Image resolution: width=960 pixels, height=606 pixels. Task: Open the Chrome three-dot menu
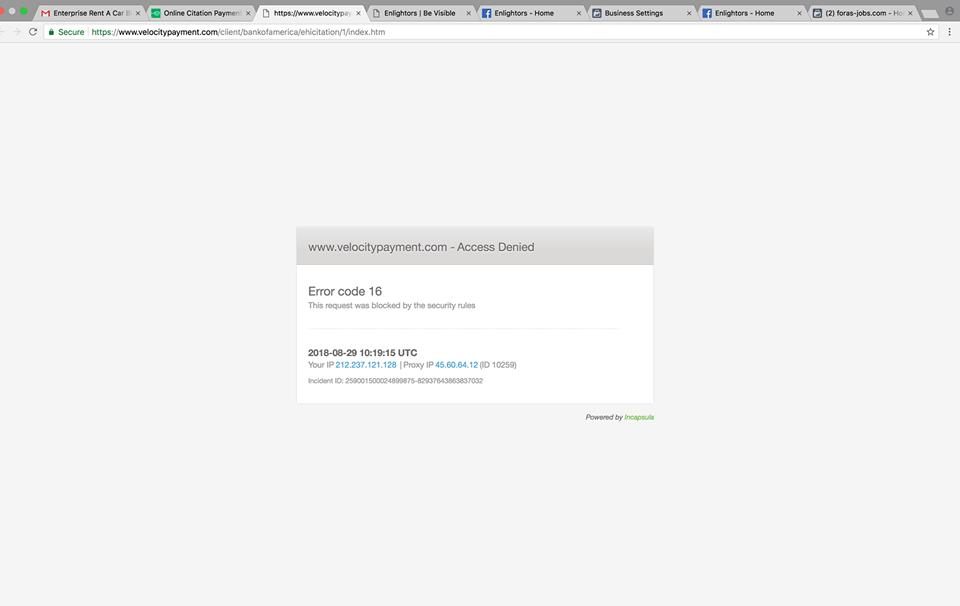(x=950, y=32)
